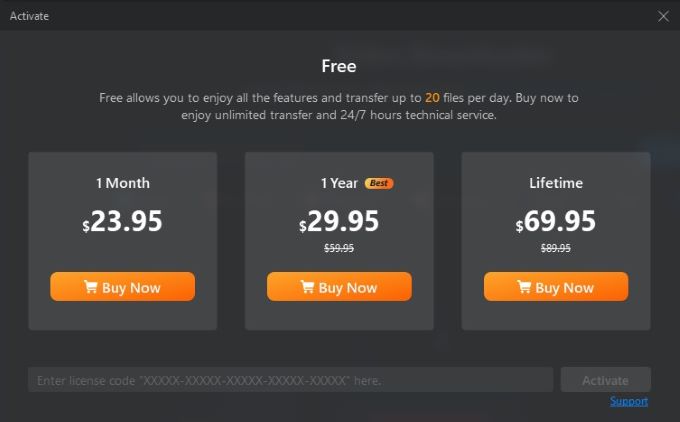Viewport: 680px width, 422px height.
Task: Click the crossed-out $59.95 original price
Action: click(339, 248)
